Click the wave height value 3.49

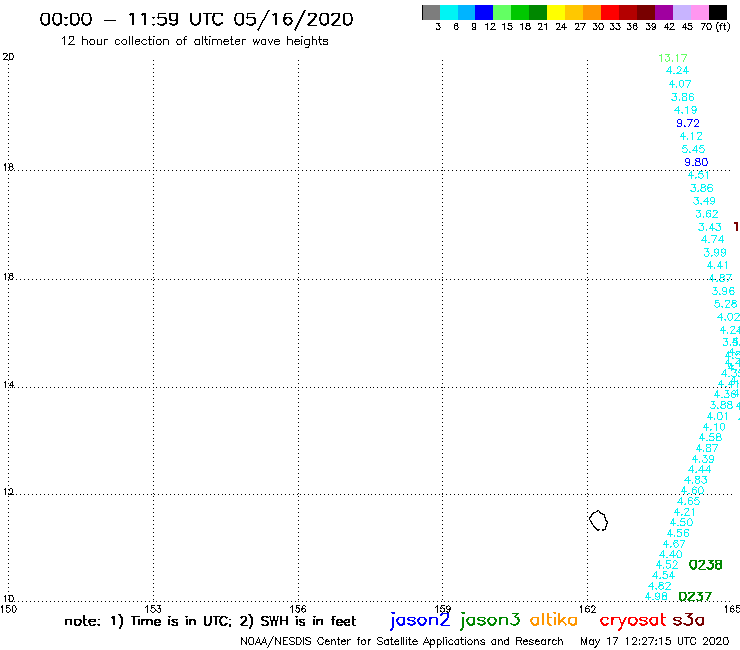704,201
